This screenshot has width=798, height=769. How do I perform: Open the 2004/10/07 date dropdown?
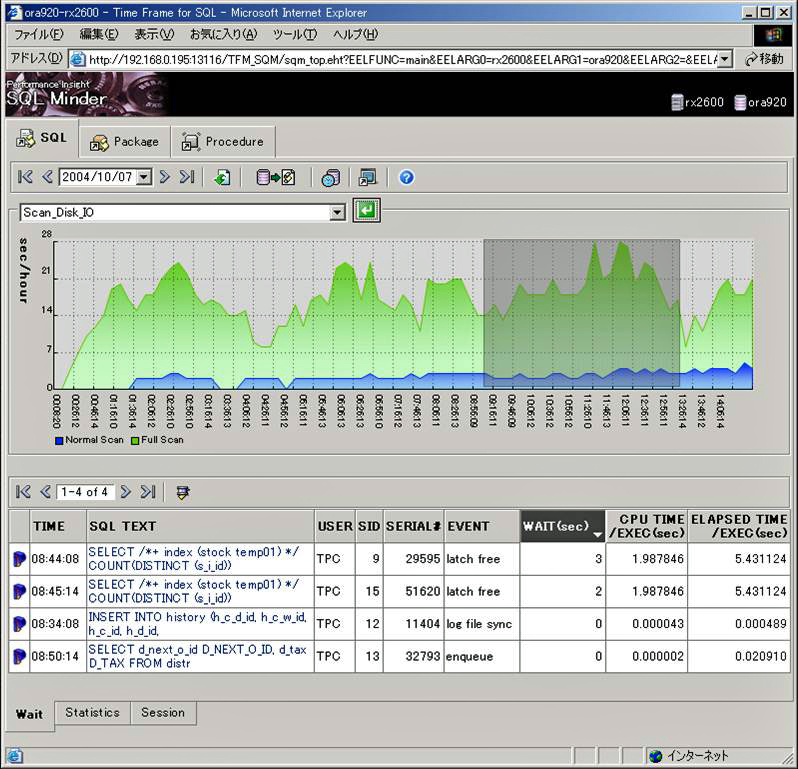(x=143, y=178)
